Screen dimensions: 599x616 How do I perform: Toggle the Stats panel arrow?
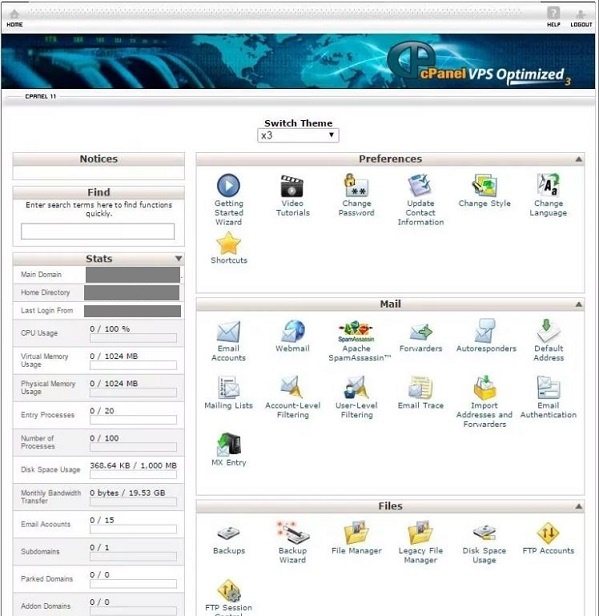tap(178, 258)
